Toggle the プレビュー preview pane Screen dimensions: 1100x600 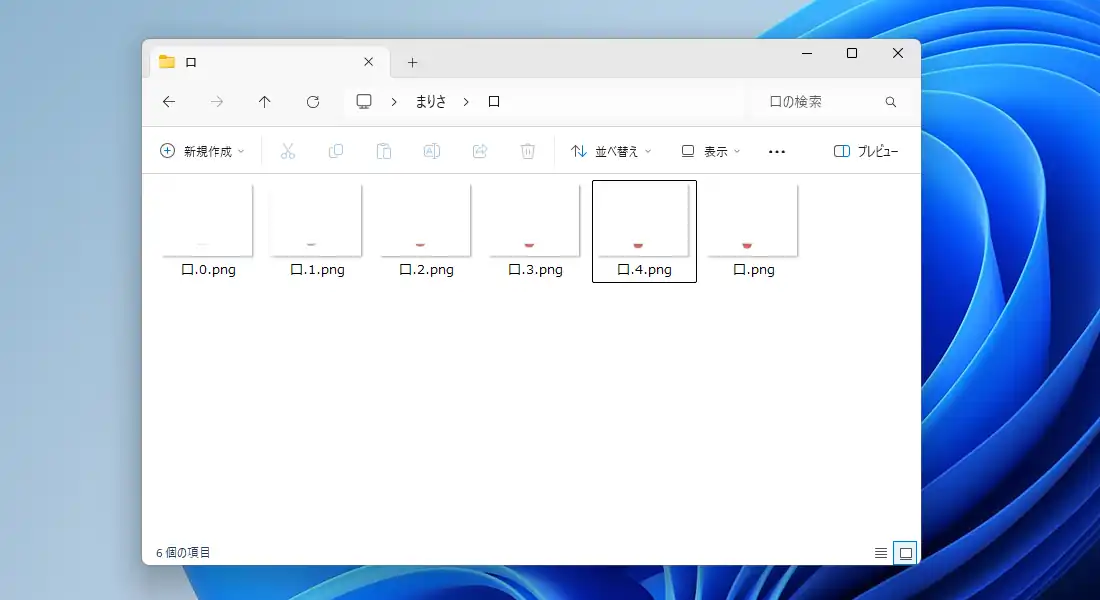866,151
